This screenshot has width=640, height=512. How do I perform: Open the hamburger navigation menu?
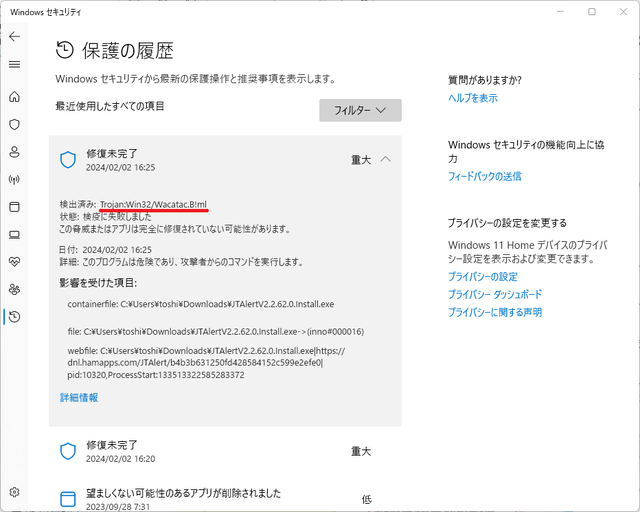(x=14, y=65)
